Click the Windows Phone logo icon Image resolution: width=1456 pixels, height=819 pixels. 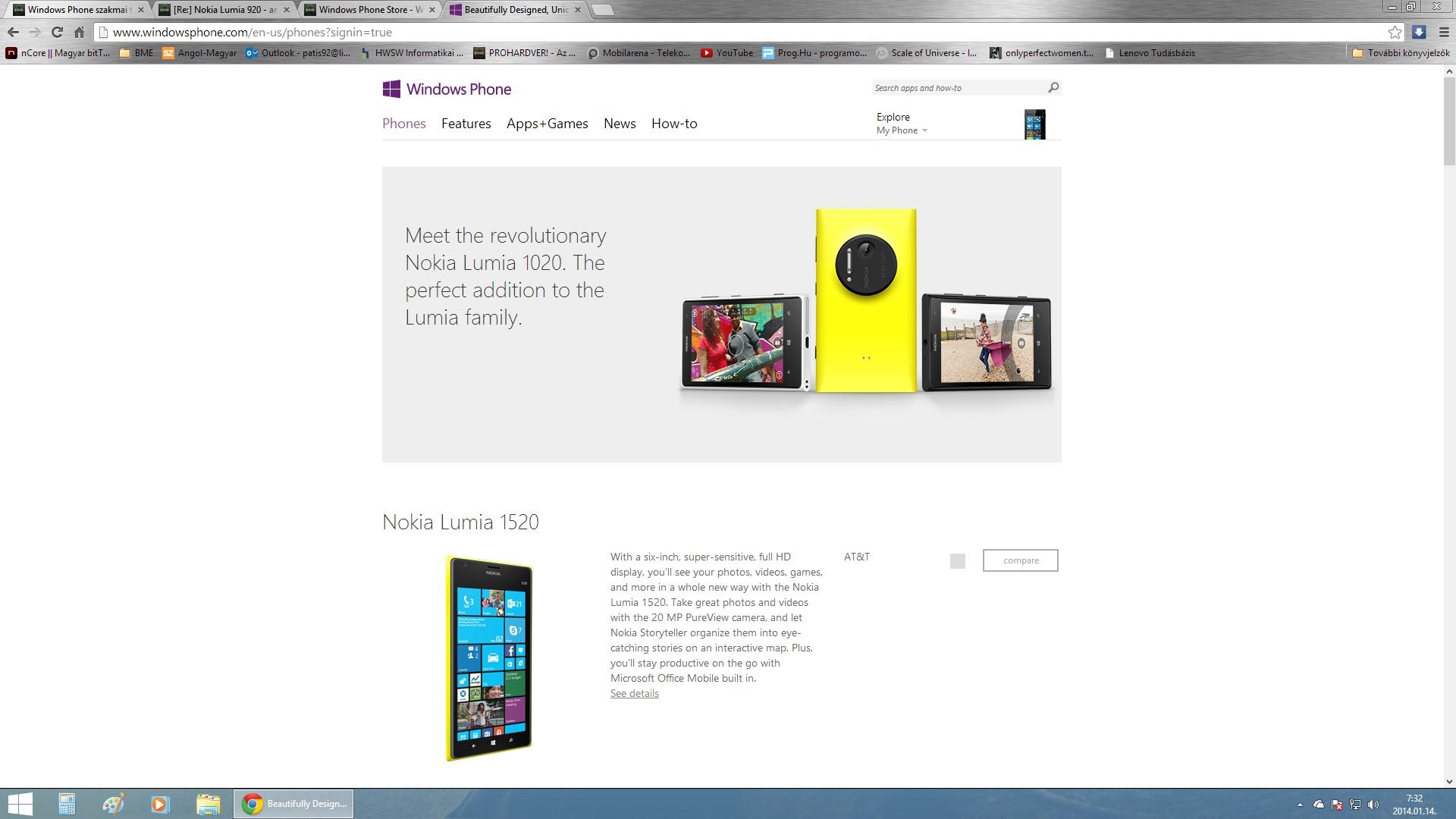[391, 89]
